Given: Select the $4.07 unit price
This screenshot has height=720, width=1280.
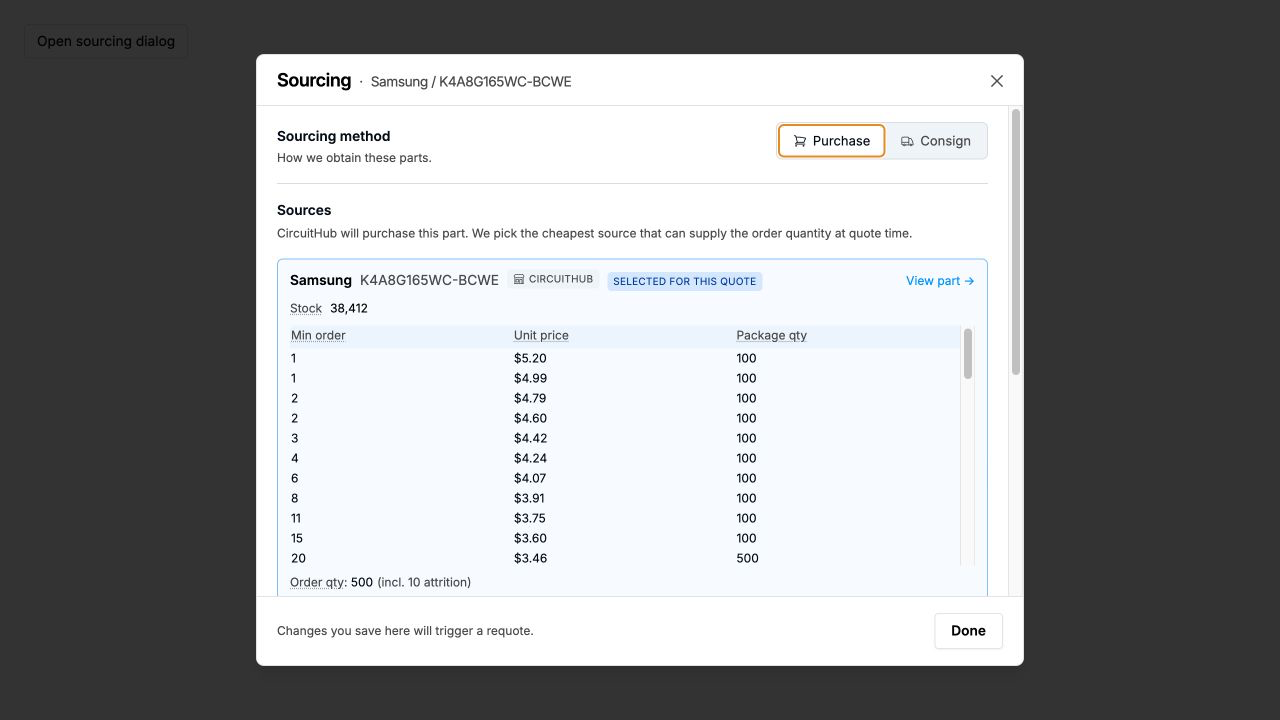Looking at the screenshot, I should (530, 478).
